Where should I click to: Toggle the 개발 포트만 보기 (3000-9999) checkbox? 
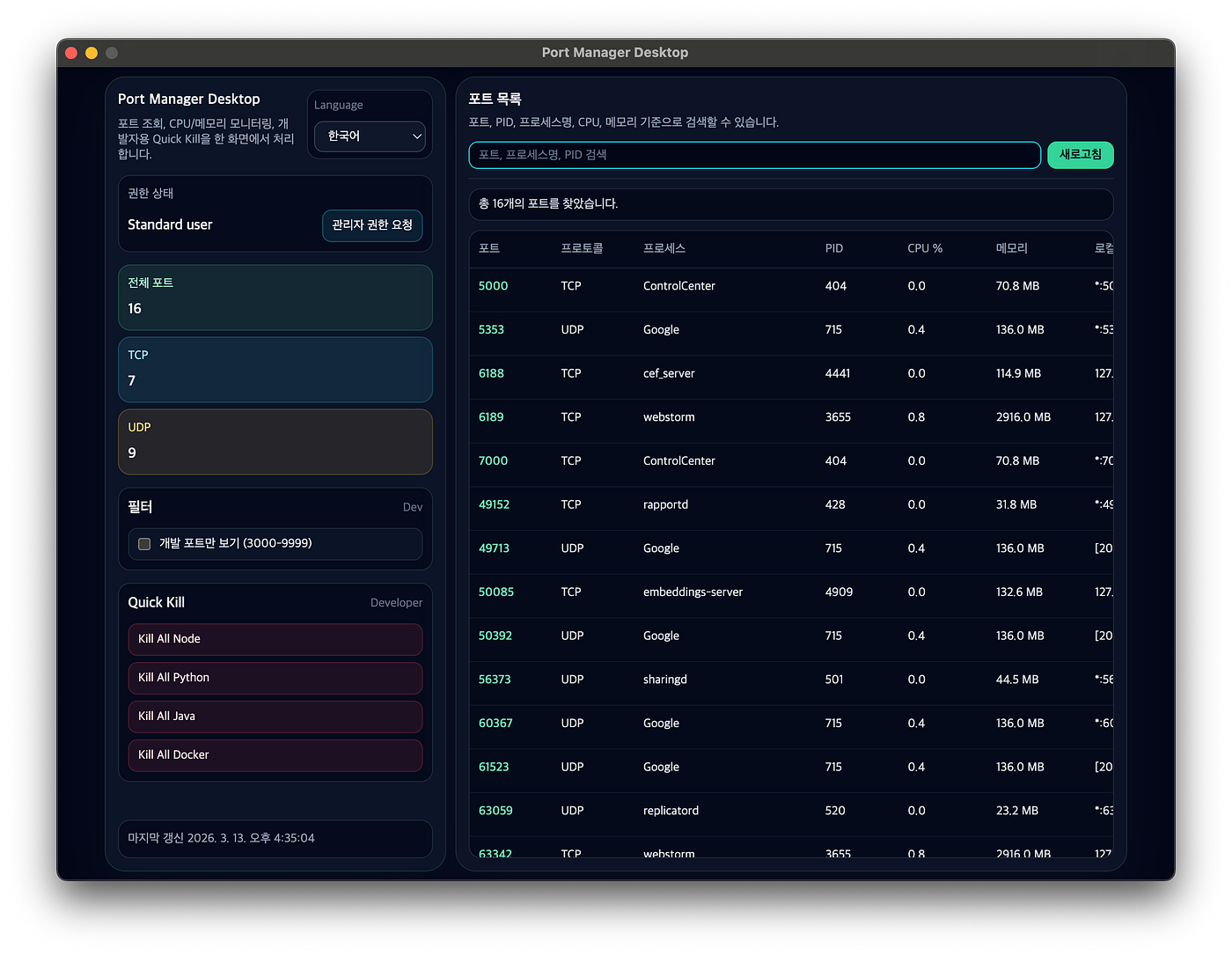pyautogui.click(x=144, y=544)
